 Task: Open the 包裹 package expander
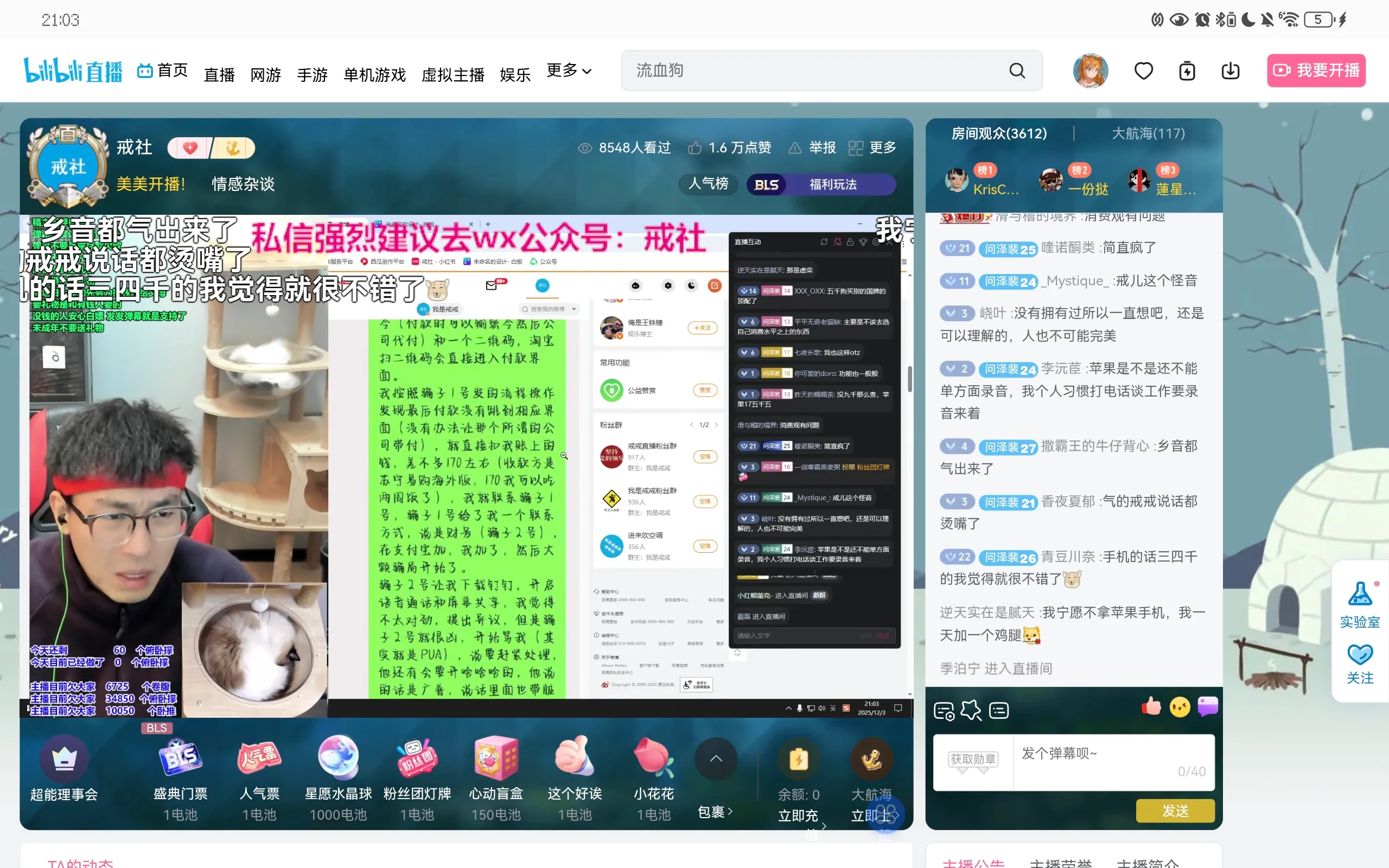(x=715, y=812)
